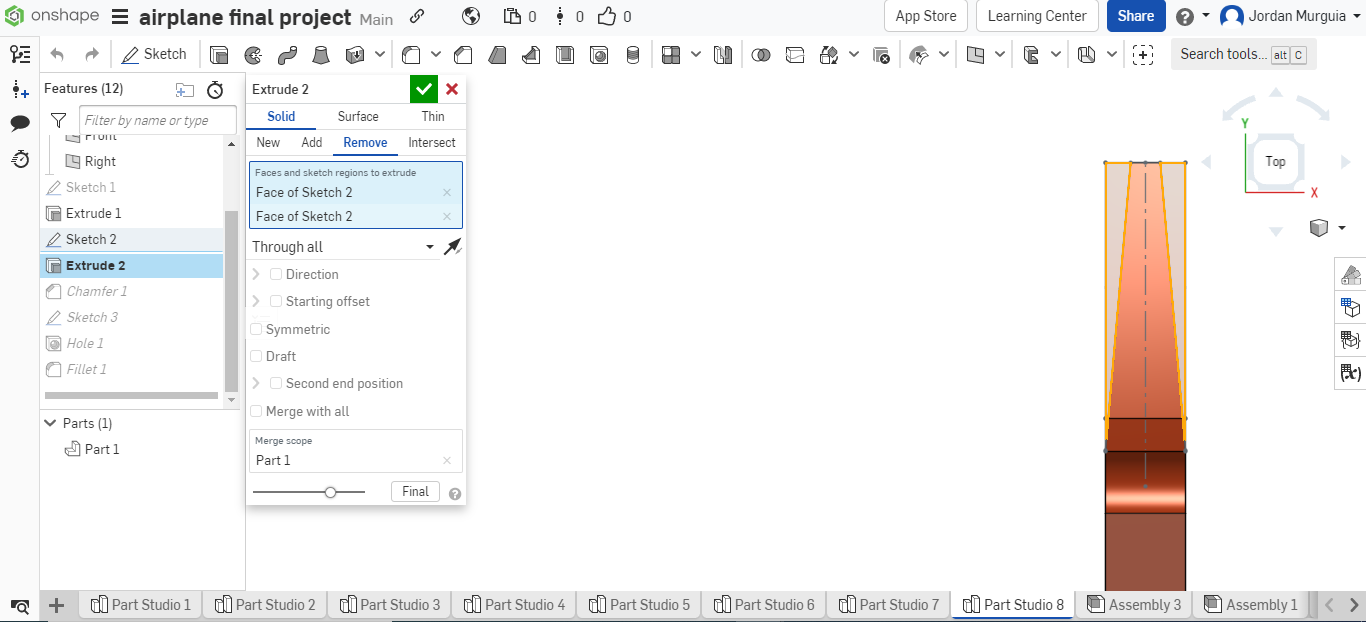
Task: Enable the Symmetric checkbox in Extrude dialog
Action: (256, 329)
